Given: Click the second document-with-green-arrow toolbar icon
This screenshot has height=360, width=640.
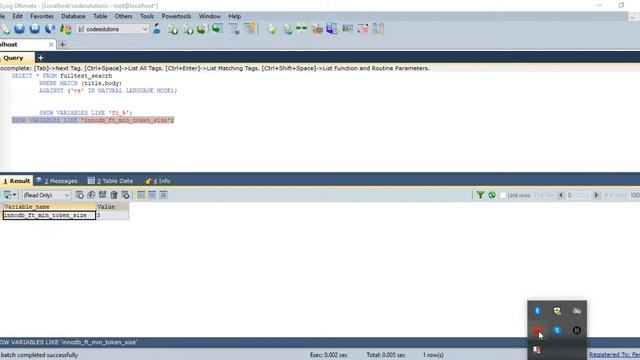Looking at the screenshot, I should [188, 29].
